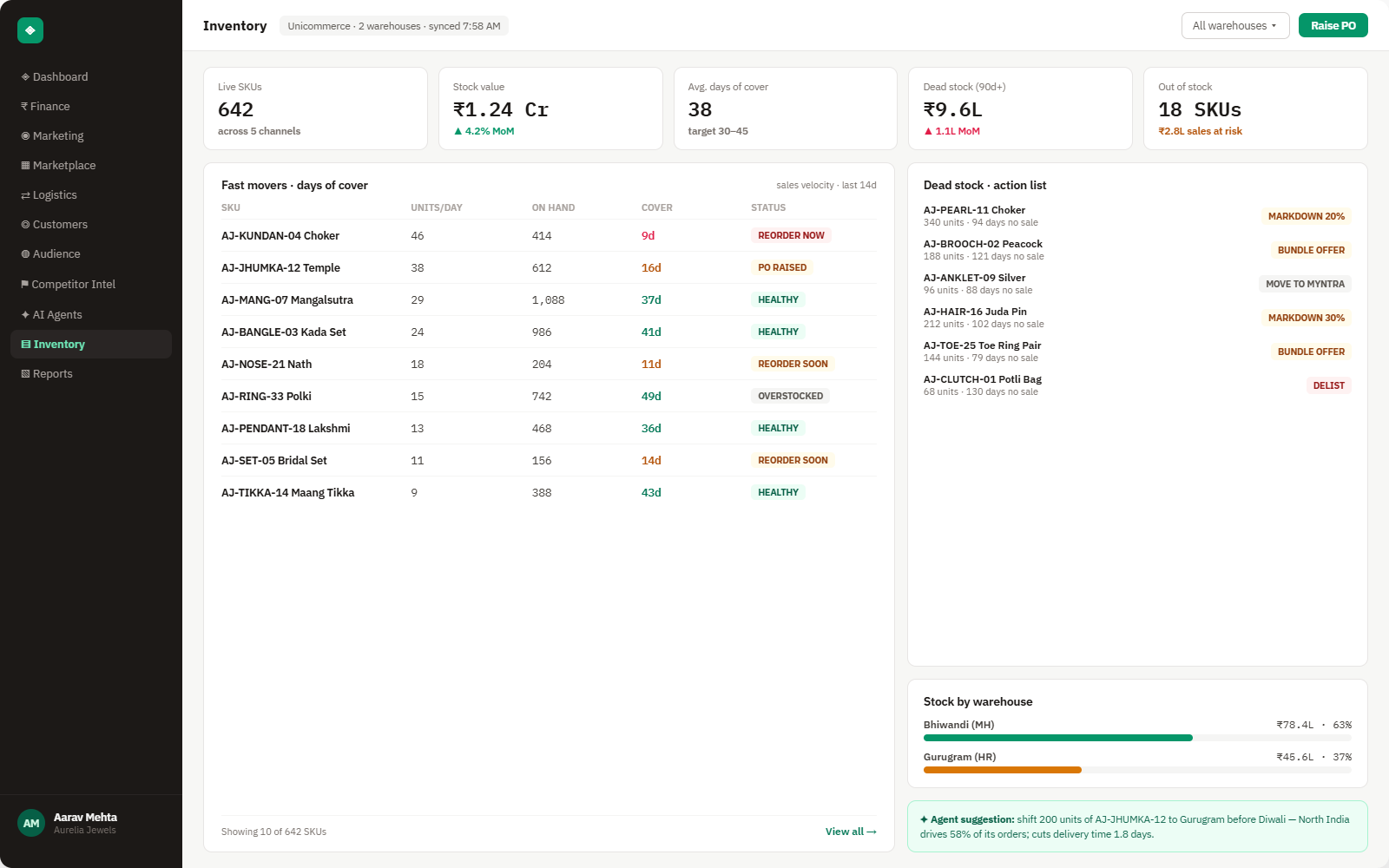
Task: Click the green app logo icon
Action: [30, 30]
